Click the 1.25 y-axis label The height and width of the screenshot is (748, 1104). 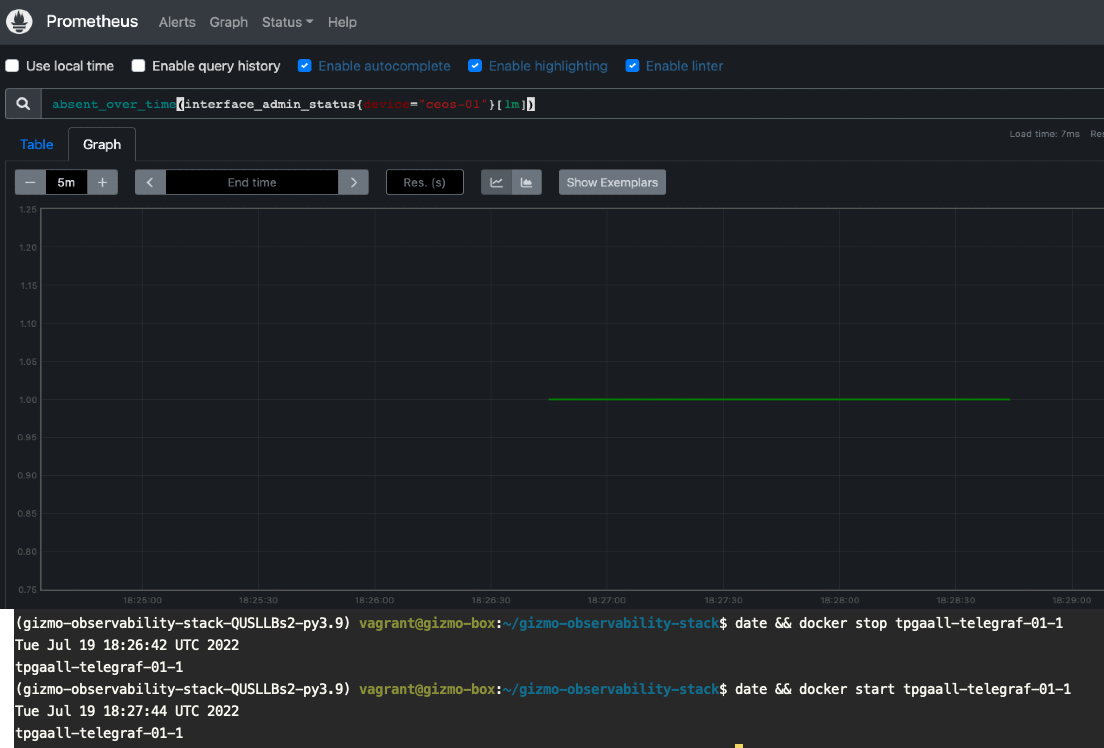tap(27, 210)
